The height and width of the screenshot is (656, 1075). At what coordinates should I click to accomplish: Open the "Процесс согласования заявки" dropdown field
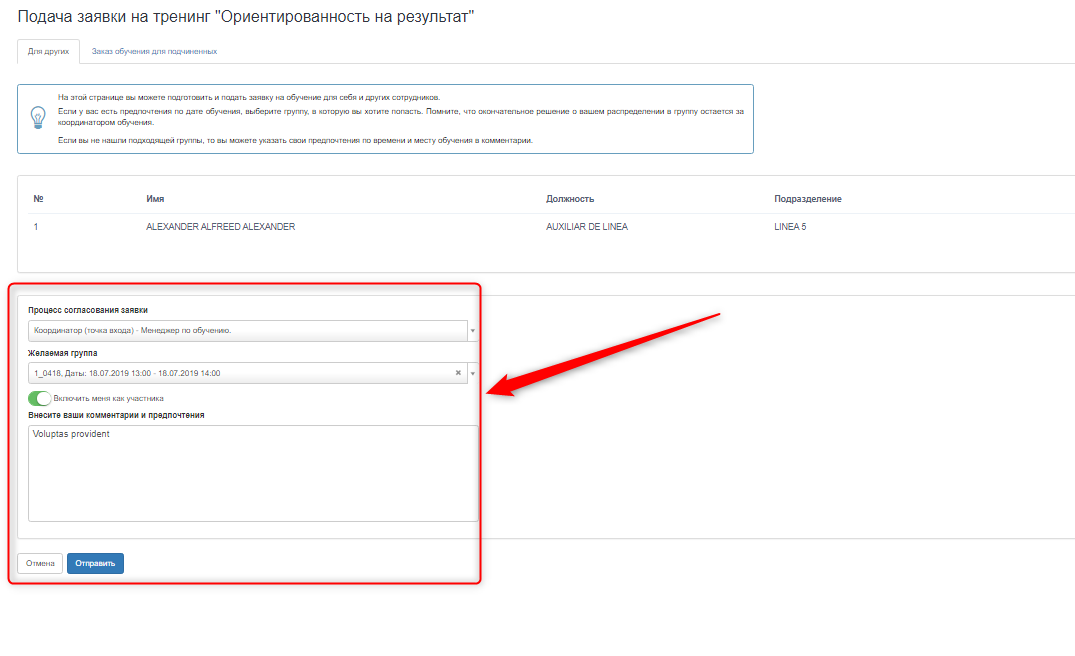click(246, 330)
